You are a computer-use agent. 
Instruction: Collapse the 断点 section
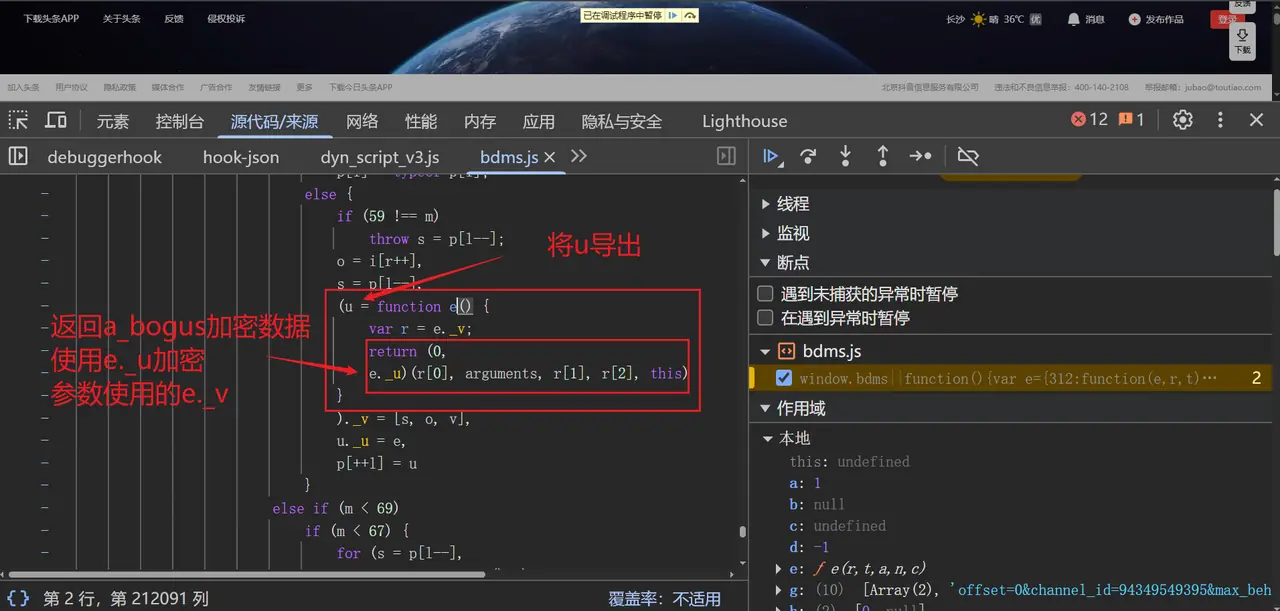coord(765,263)
